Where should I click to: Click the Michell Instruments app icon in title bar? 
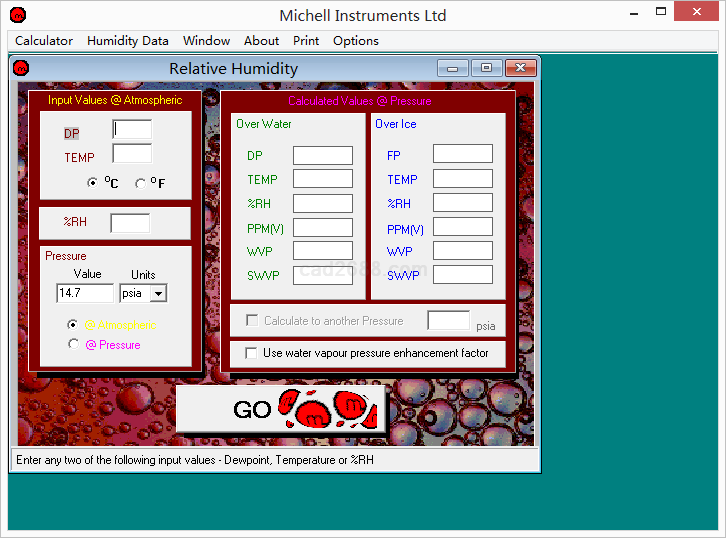coord(17,15)
